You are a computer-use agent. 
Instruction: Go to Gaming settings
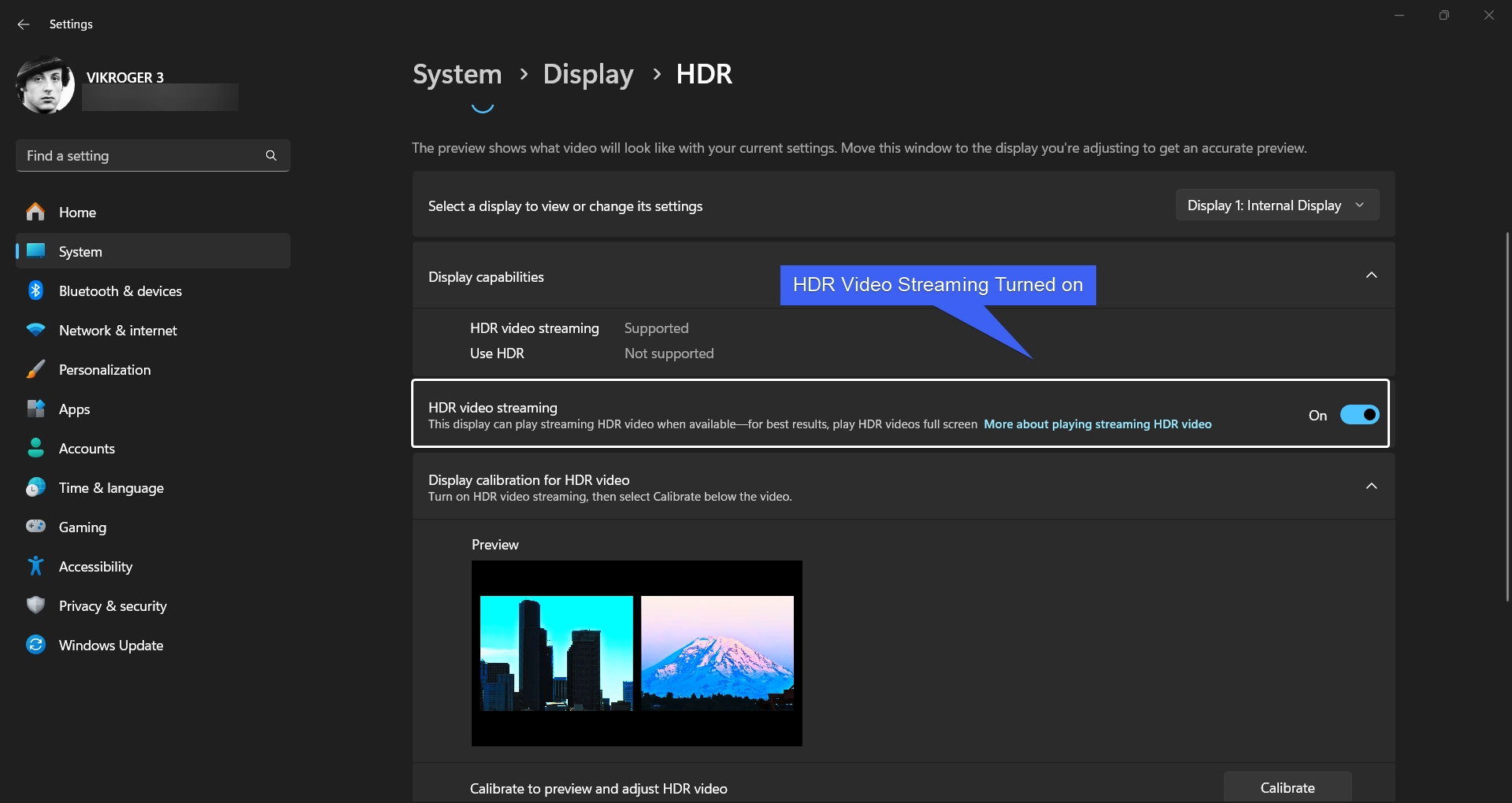click(x=153, y=527)
